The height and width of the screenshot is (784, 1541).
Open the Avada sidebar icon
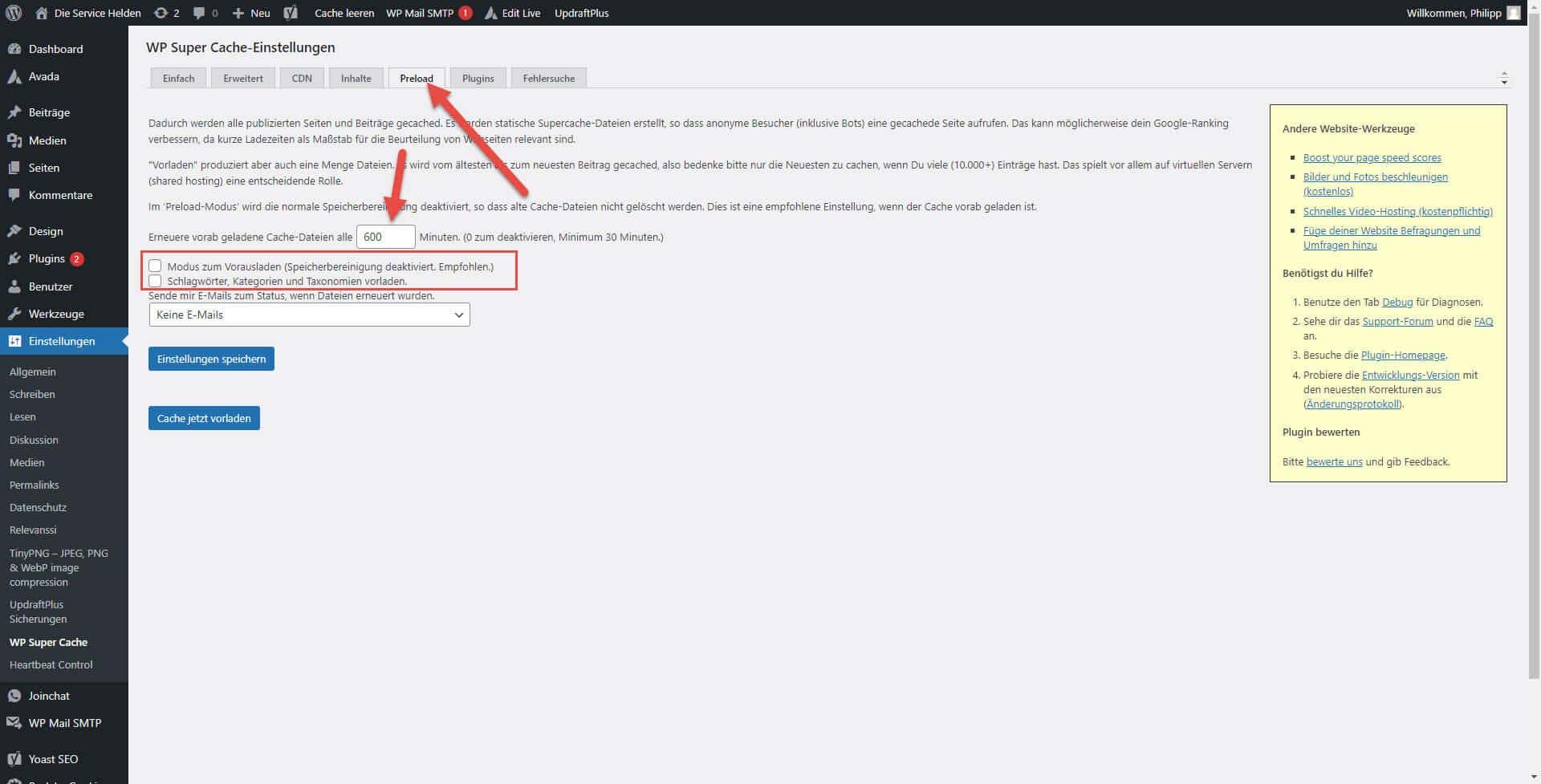[15, 76]
